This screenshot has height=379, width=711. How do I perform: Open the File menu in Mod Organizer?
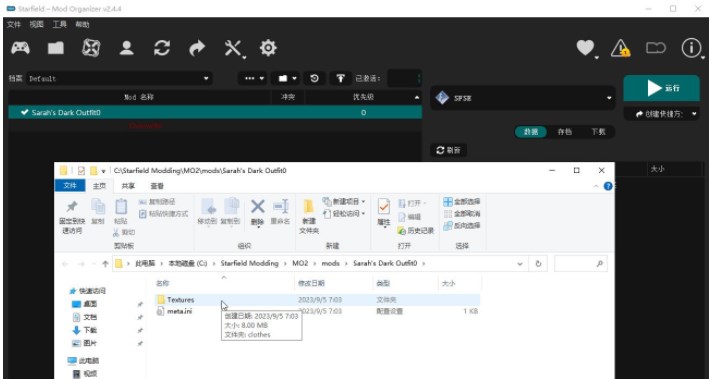tap(14, 24)
